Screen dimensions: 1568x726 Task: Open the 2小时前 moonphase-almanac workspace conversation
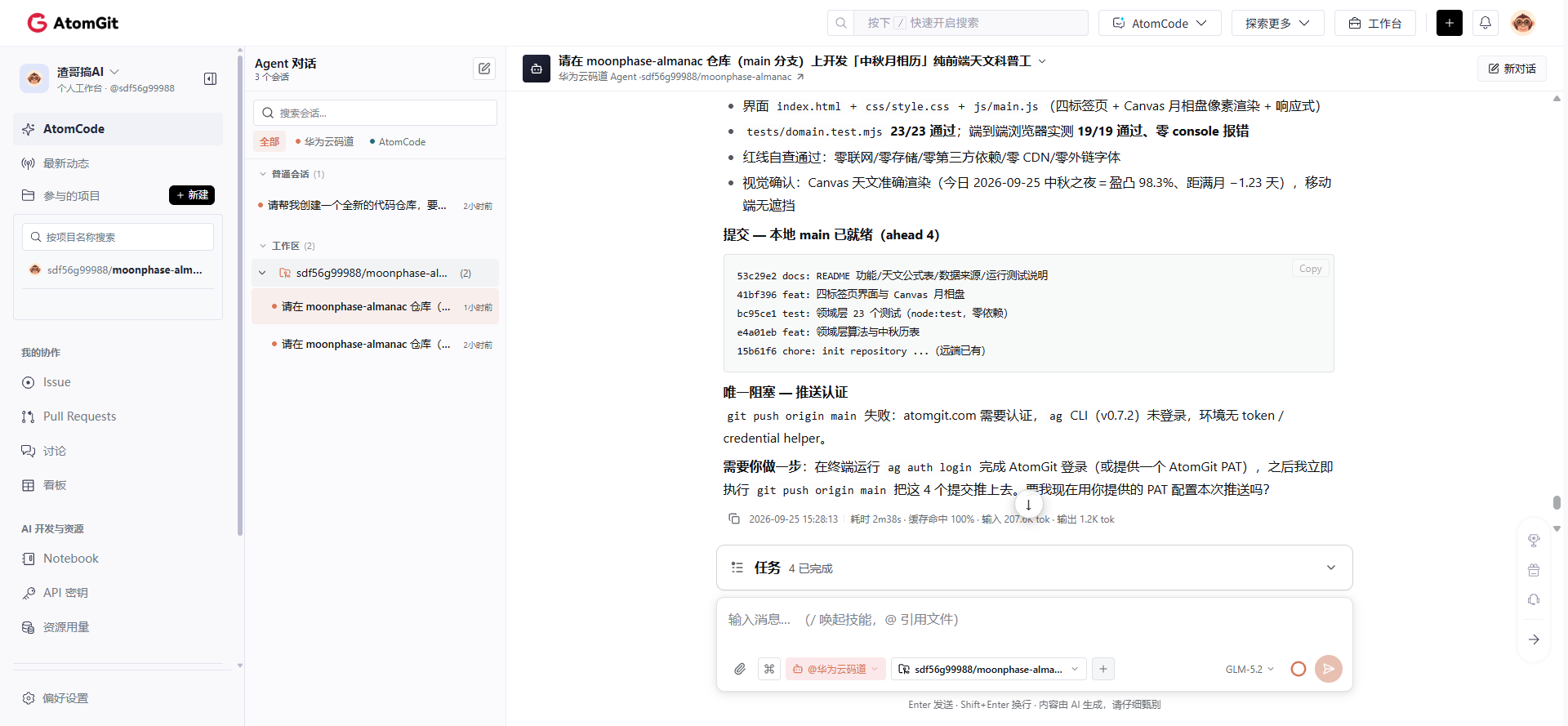(376, 345)
